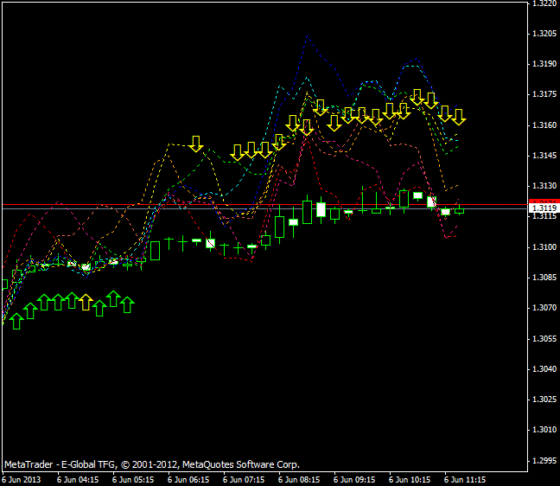
Task: Click the 6 Jun 11:15 time label
Action: [x=465, y=480]
